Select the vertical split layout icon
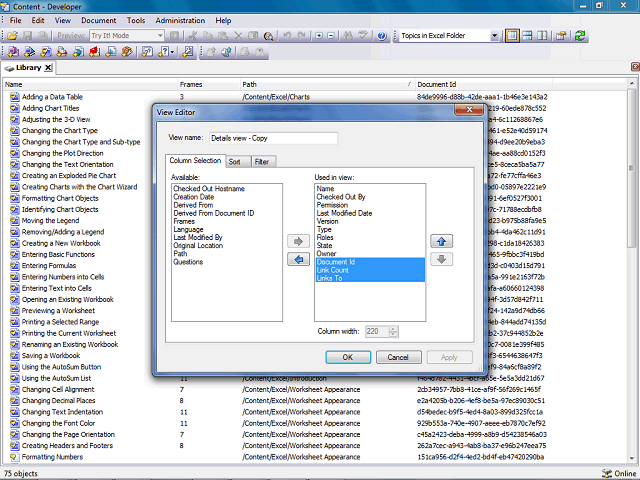640x480 pixels. point(542,36)
